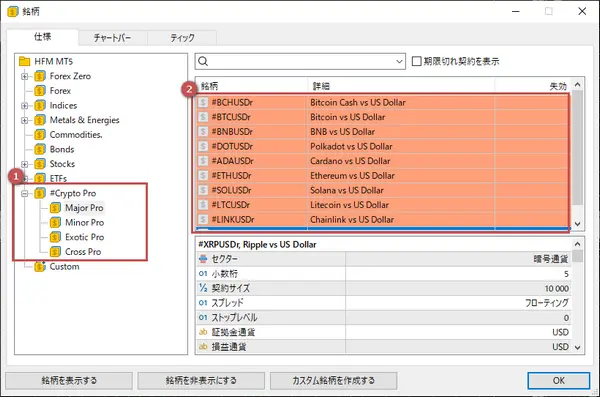Click the symbol icon beside #BTCUSDr
This screenshot has width=600, height=397.
pyautogui.click(x=203, y=117)
